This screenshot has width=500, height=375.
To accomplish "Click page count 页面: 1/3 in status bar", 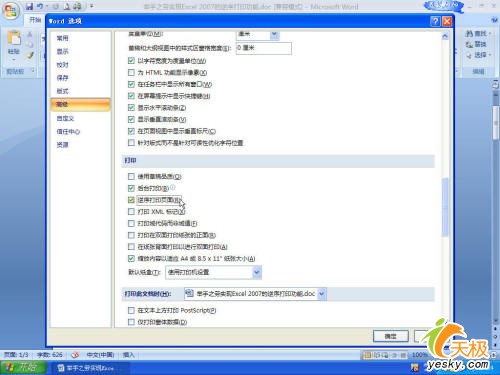I will pos(16,355).
